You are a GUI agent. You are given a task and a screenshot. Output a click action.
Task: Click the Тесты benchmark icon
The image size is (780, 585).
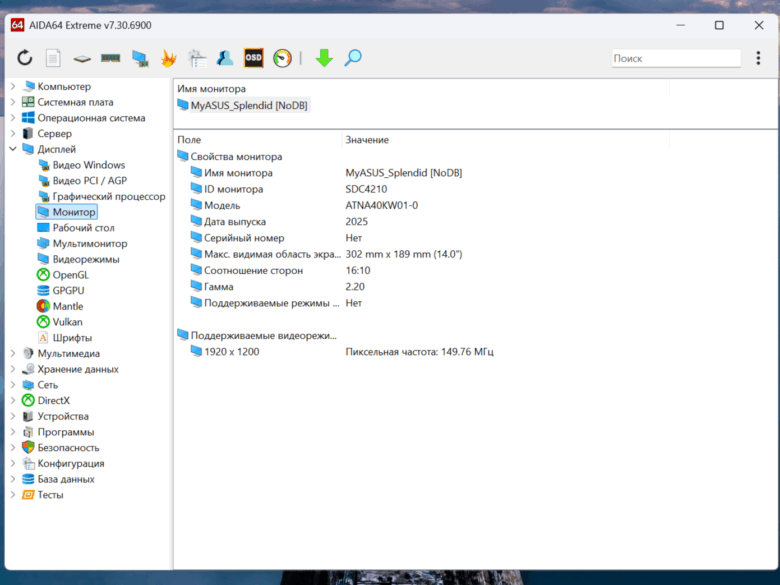coord(28,495)
